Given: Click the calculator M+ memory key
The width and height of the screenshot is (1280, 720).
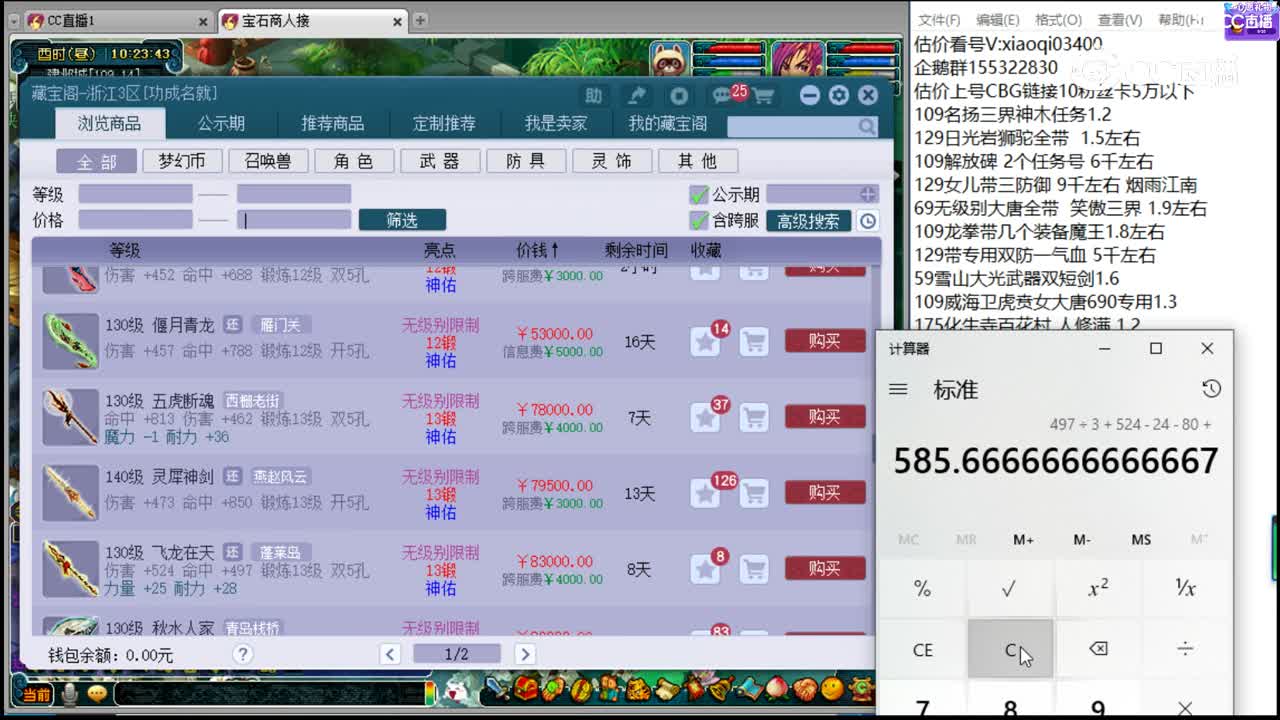Looking at the screenshot, I should pyautogui.click(x=1023, y=539).
